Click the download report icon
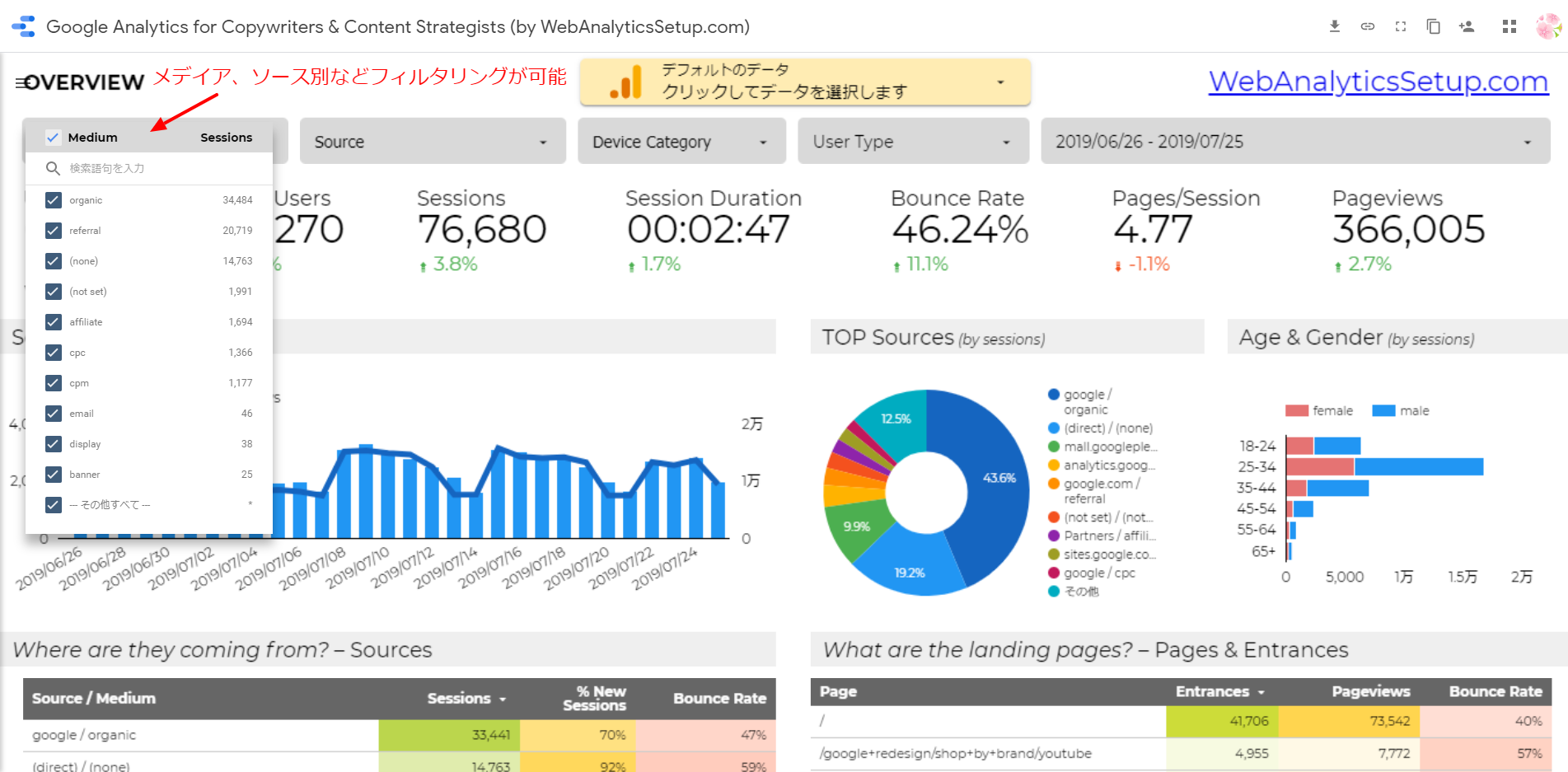Screen dimensions: 1568x772 pos(1334,26)
